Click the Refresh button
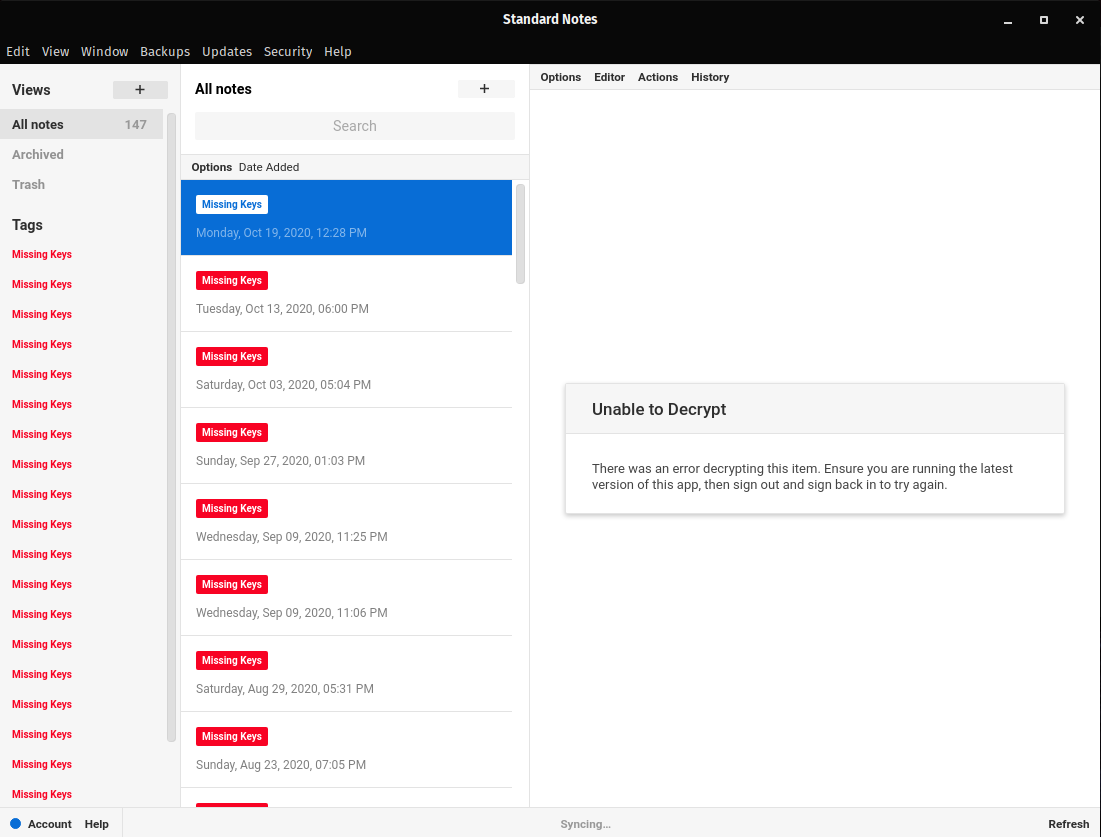This screenshot has height=837, width=1101. pos(1069,824)
